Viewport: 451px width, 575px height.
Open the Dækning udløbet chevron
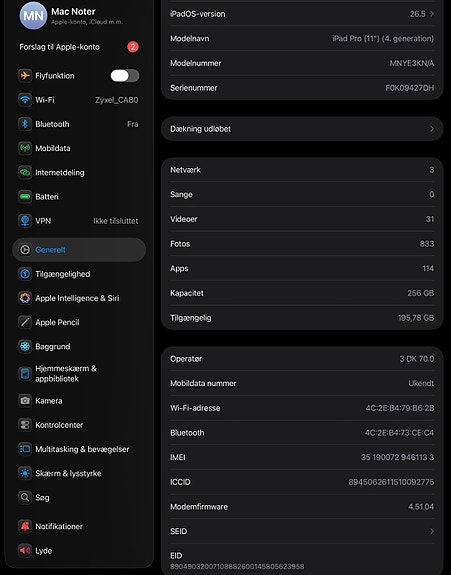coord(432,129)
